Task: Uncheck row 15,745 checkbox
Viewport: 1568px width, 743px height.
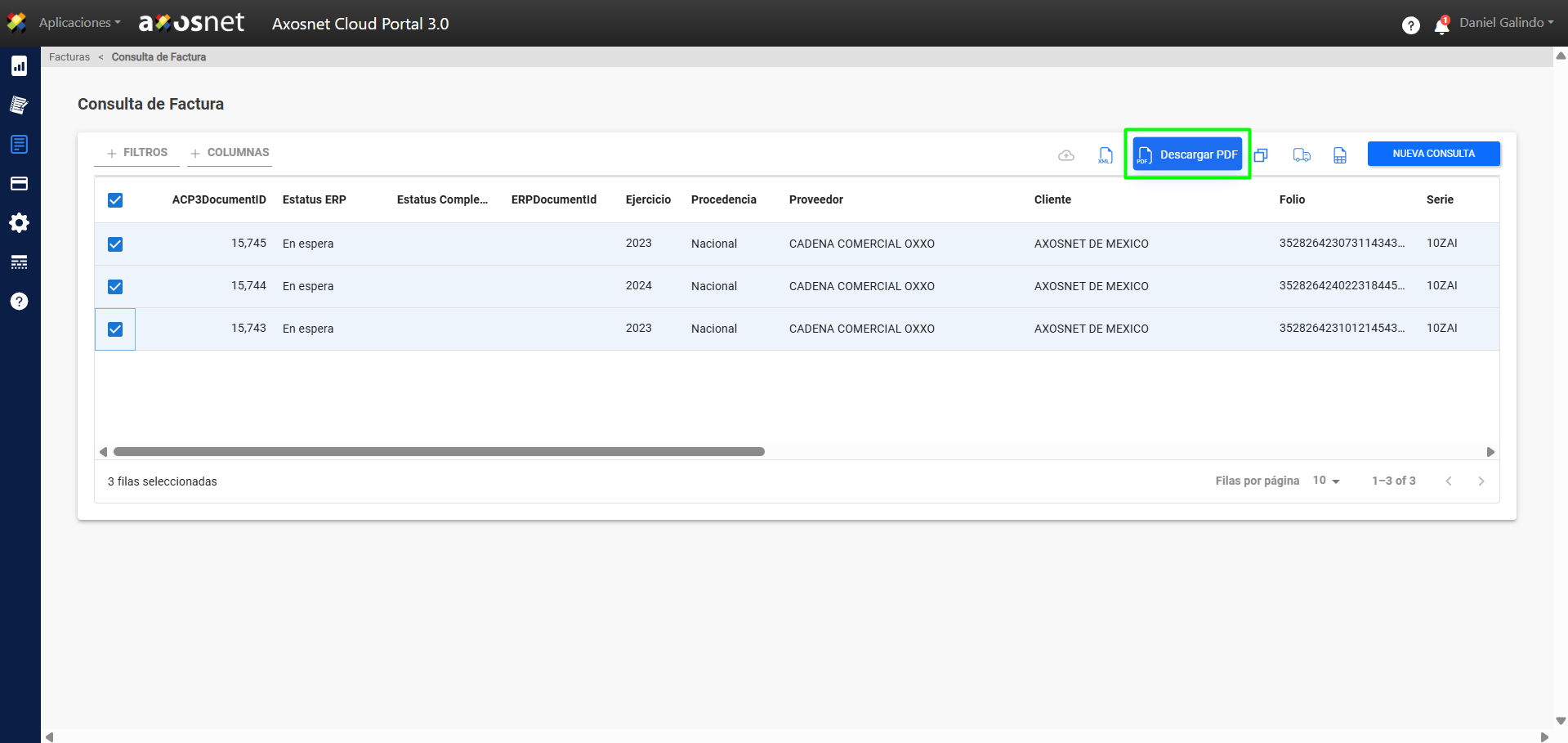Action: (x=115, y=244)
